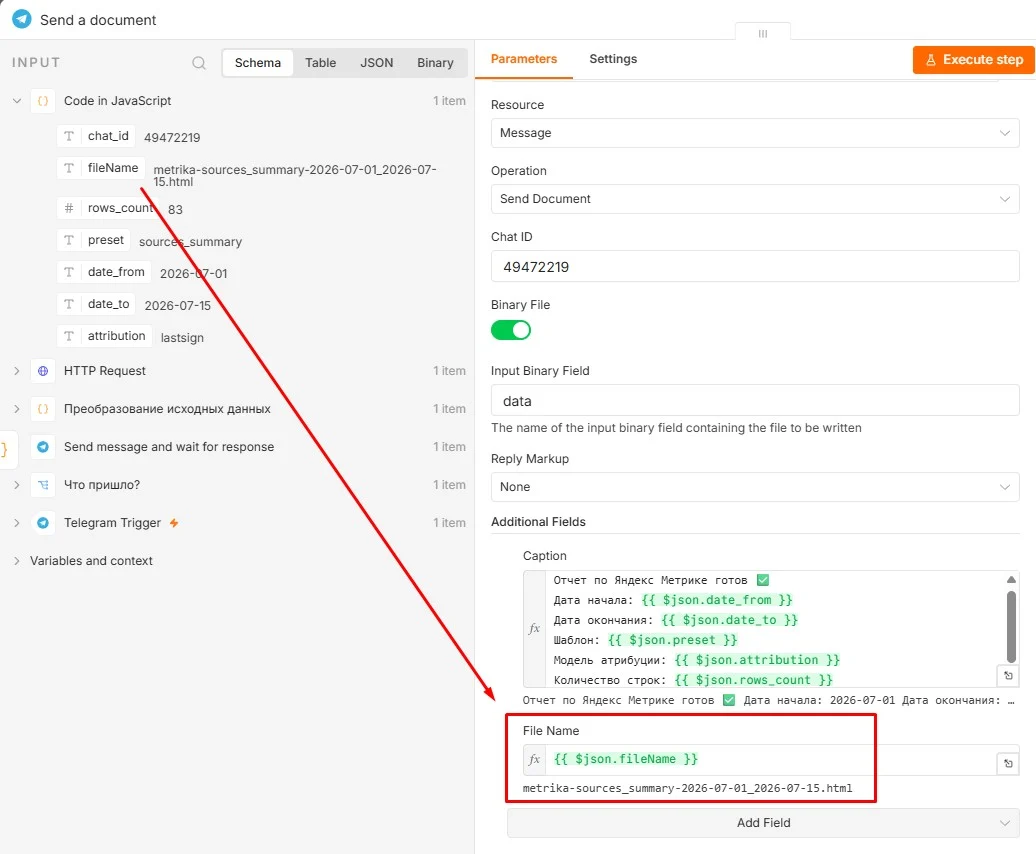The height and width of the screenshot is (854, 1036).
Task: Click the Telegram Trigger node icon
Action: (x=43, y=523)
